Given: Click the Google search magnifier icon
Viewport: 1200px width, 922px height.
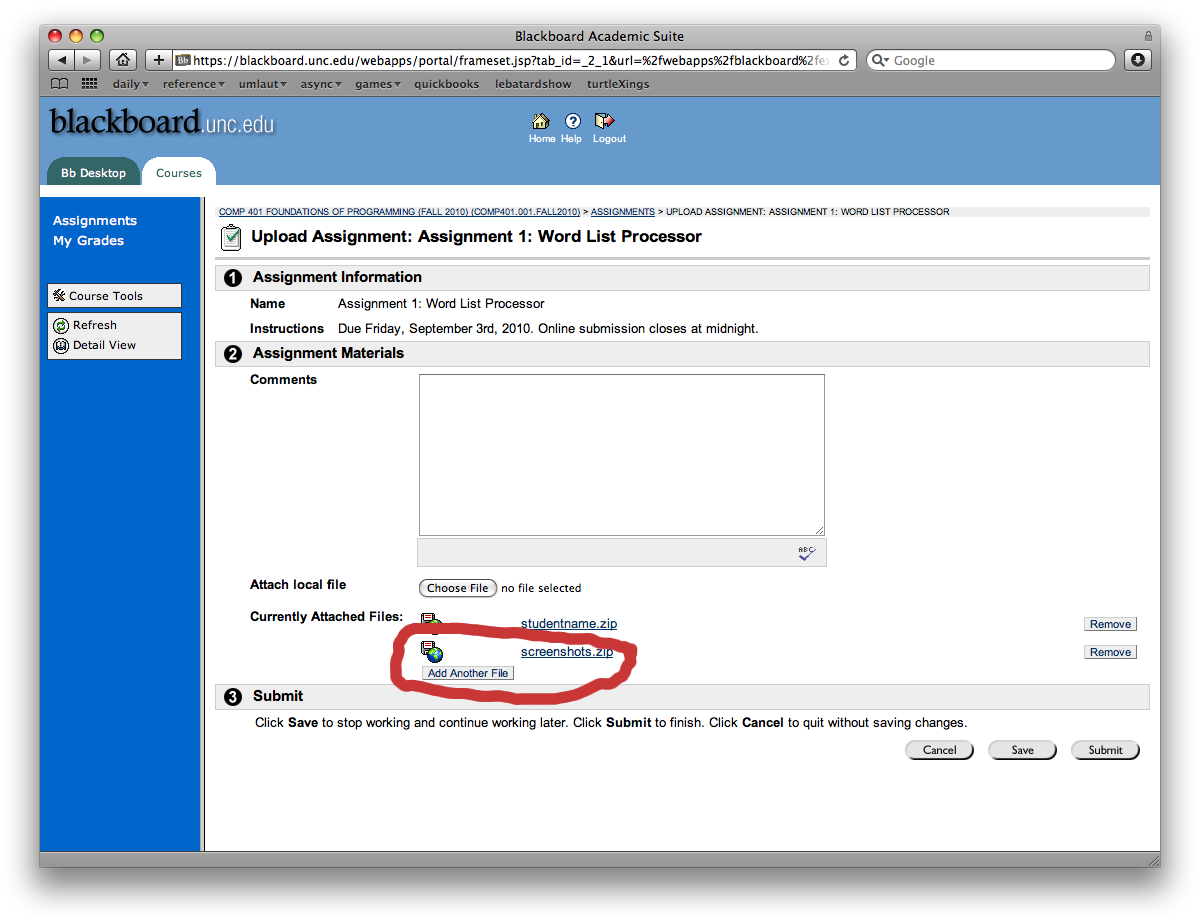Looking at the screenshot, I should pos(880,60).
